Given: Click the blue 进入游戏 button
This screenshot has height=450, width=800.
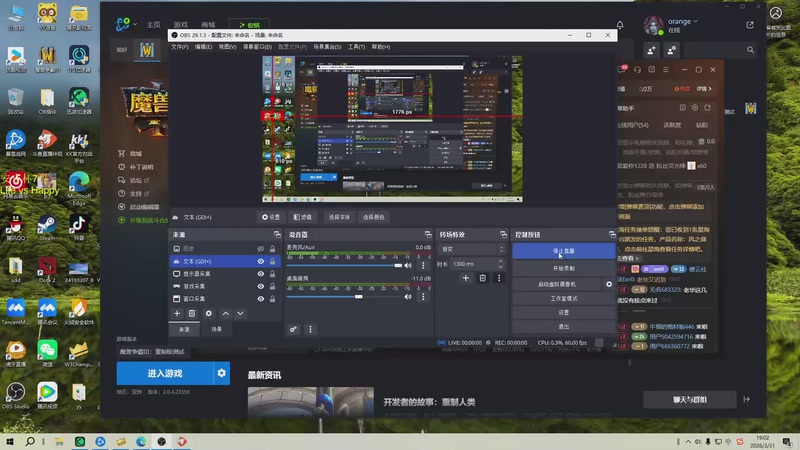Looking at the screenshot, I should tap(165, 373).
